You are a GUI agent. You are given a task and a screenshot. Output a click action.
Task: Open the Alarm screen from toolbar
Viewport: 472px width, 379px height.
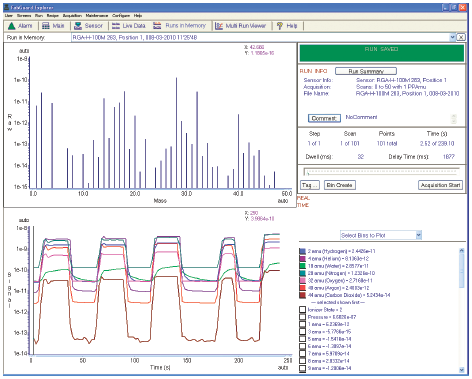tap(20, 26)
